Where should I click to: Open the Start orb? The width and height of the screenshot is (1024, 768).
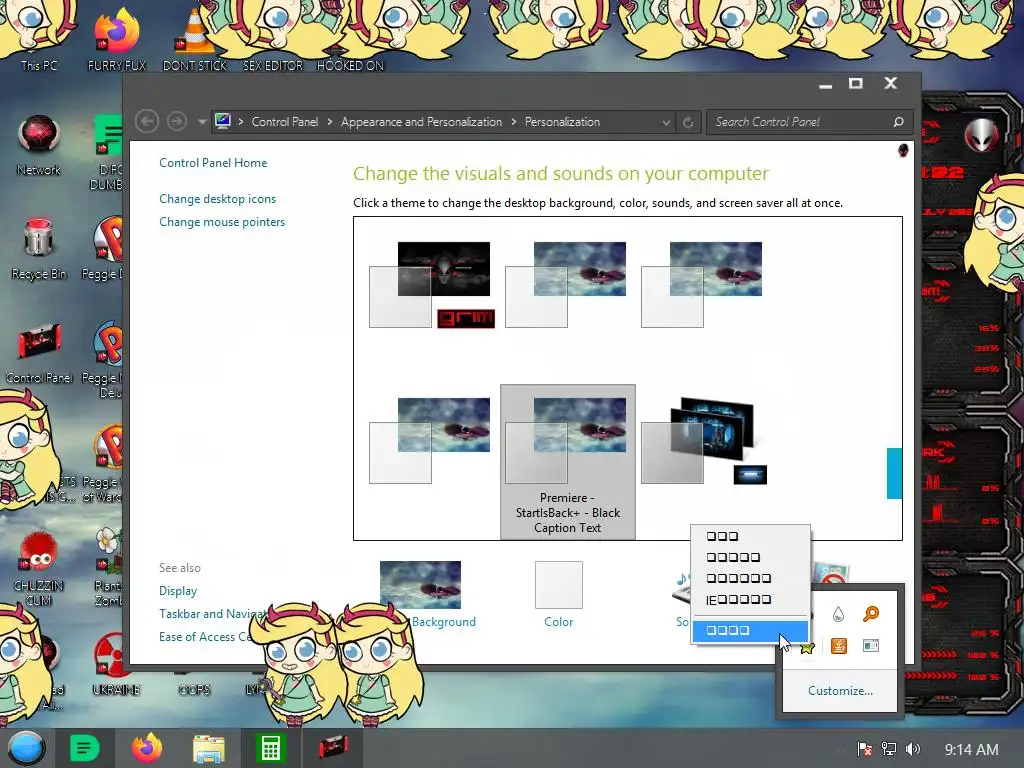pos(26,748)
